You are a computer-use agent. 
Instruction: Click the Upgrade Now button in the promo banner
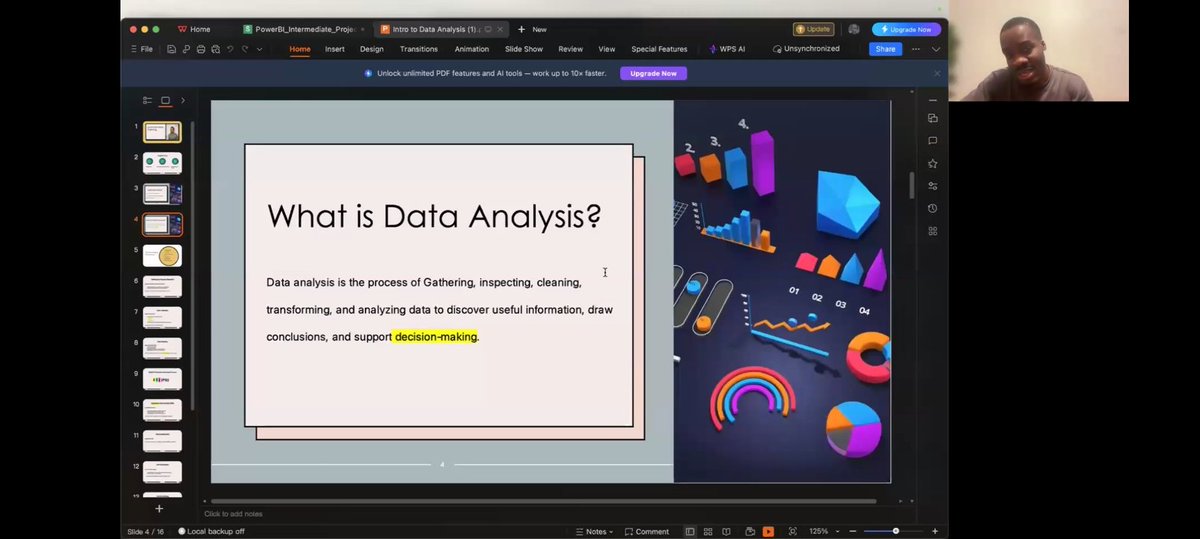click(x=653, y=73)
